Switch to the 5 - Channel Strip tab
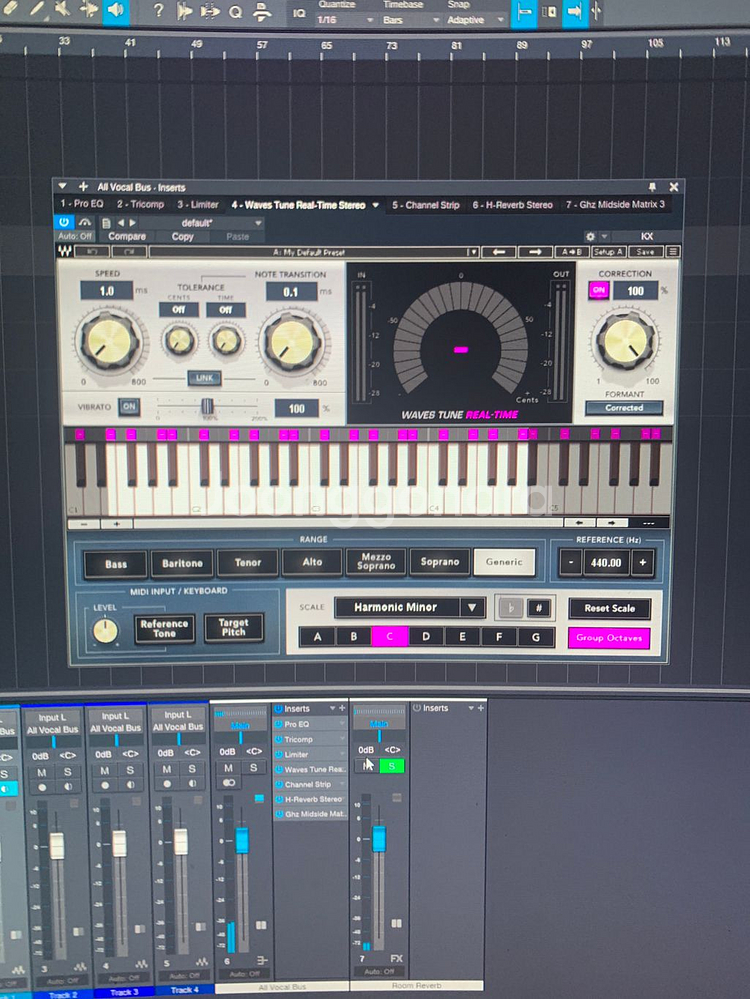750x999 pixels. 426,205
